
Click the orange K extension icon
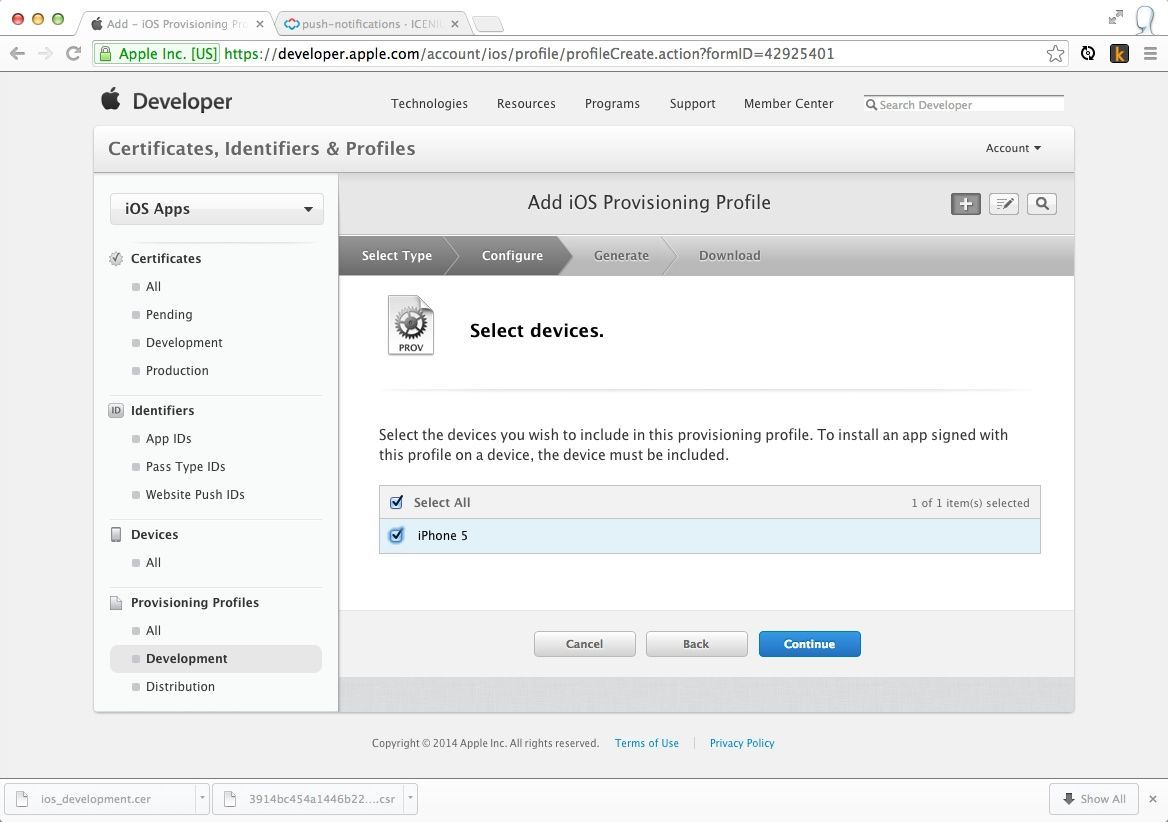click(1119, 54)
